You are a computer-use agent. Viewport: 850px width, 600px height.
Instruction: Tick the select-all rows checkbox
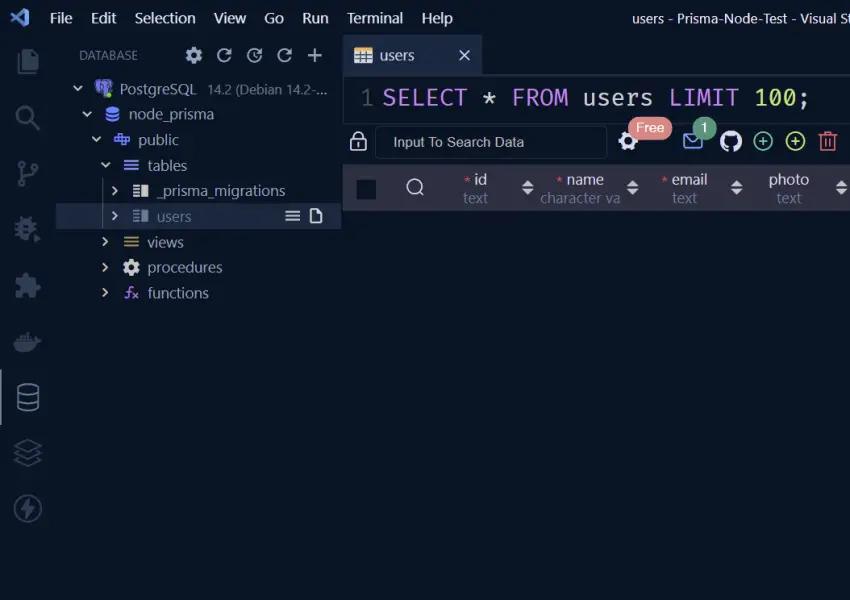367,189
